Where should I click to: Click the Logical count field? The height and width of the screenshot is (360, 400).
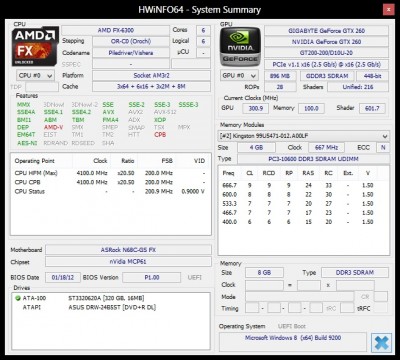tap(203, 41)
